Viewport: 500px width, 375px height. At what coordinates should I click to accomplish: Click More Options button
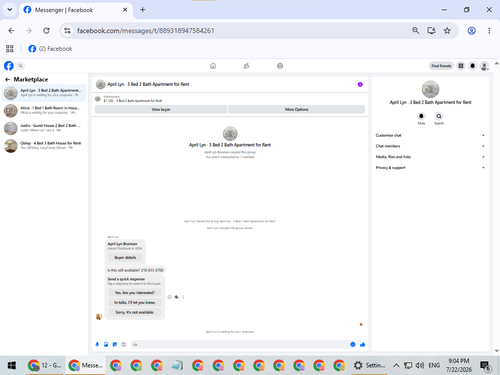[x=296, y=109]
